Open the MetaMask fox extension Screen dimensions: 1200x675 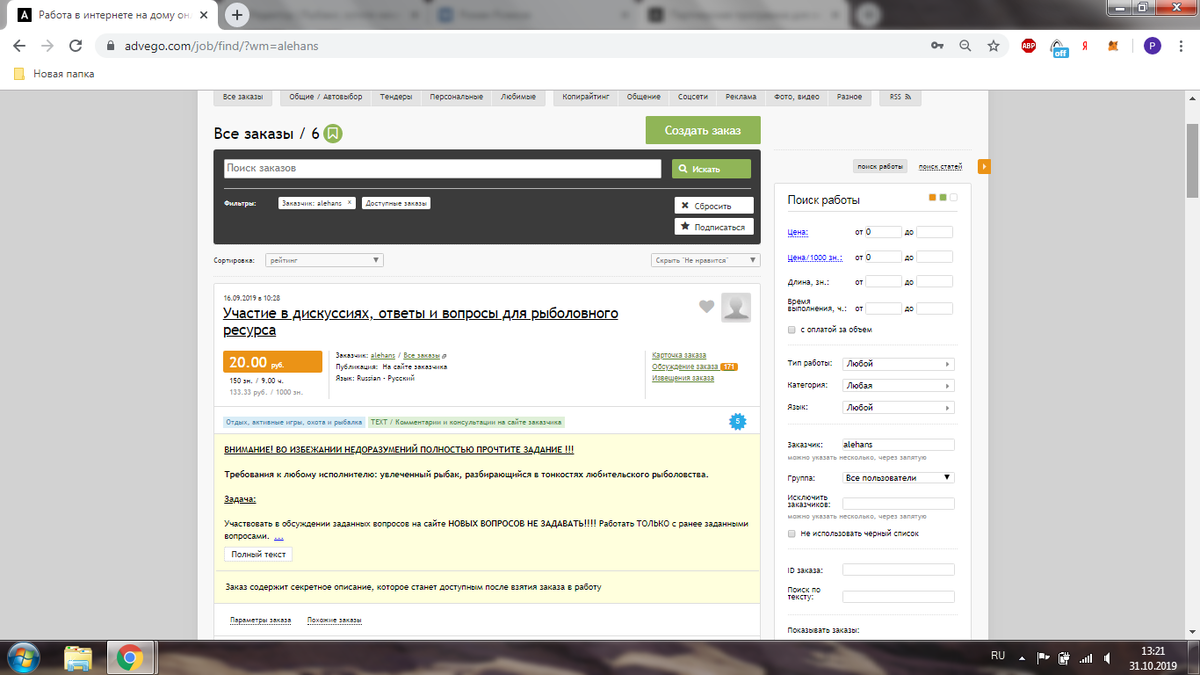1113,46
